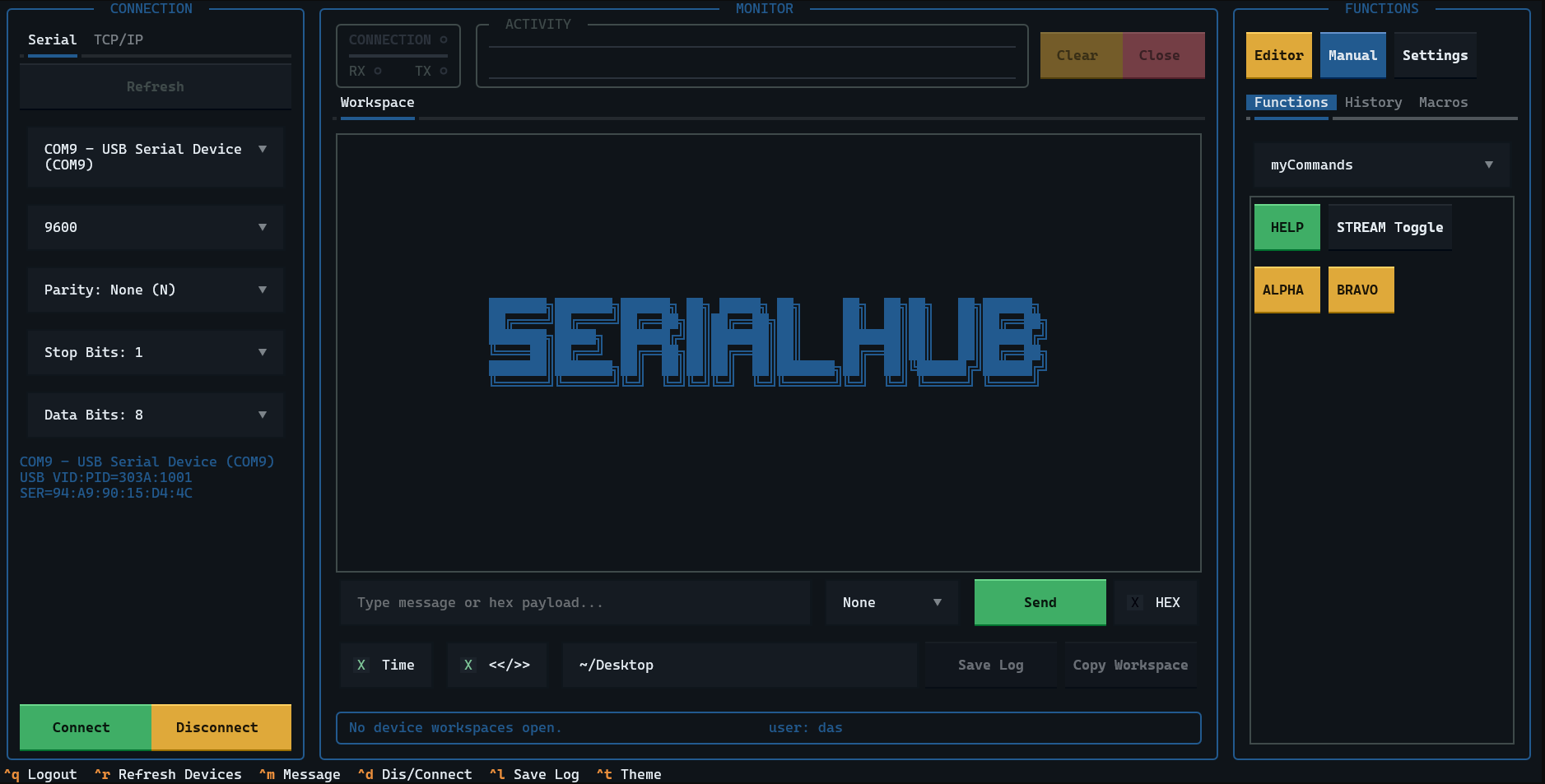Screen dimensions: 1545x784
Task: Select the History tab
Action: coord(1374,102)
